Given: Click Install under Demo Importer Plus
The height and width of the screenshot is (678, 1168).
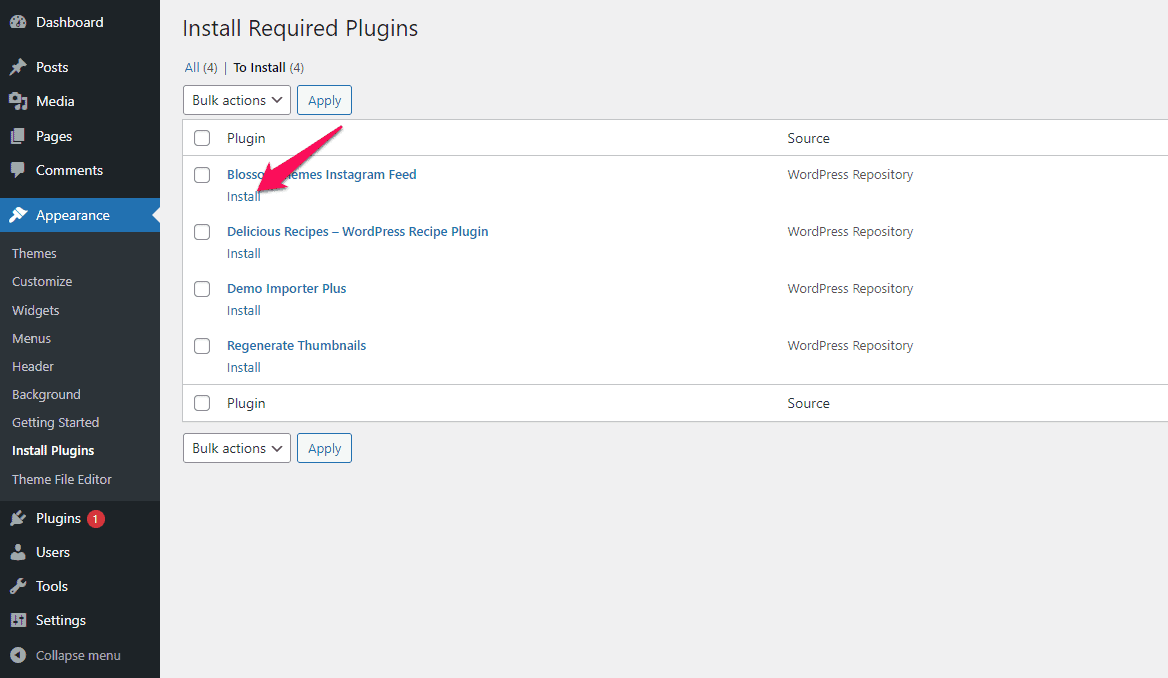Looking at the screenshot, I should [244, 311].
